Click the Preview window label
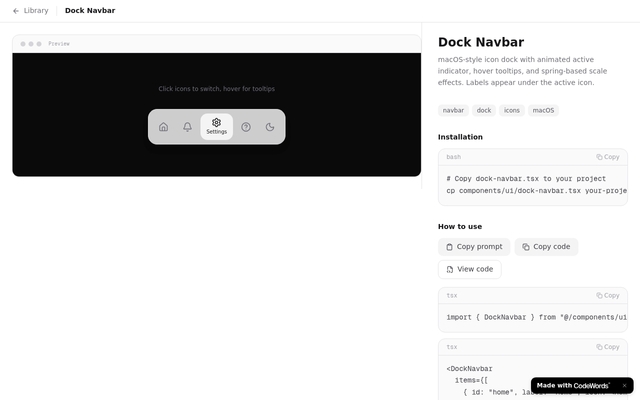Screen dimensions: 640x400 click(x=59, y=44)
